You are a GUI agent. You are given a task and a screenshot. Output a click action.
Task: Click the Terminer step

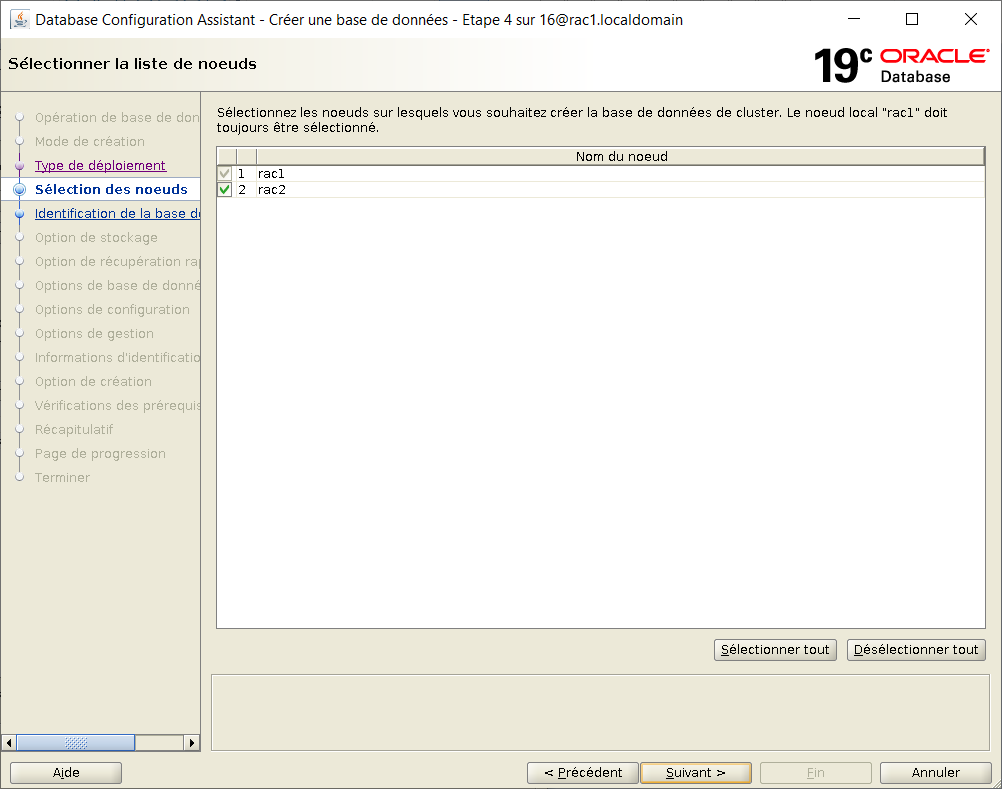62,477
